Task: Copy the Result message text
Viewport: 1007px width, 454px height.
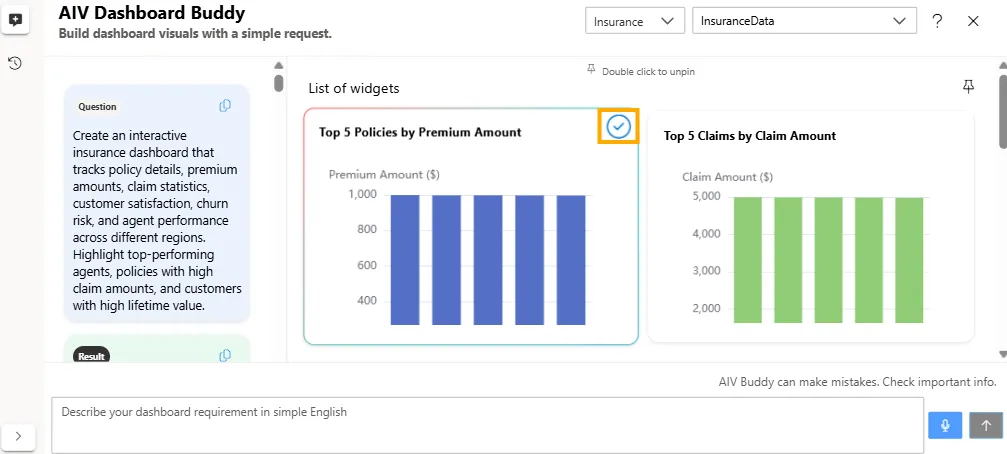Action: [225, 355]
